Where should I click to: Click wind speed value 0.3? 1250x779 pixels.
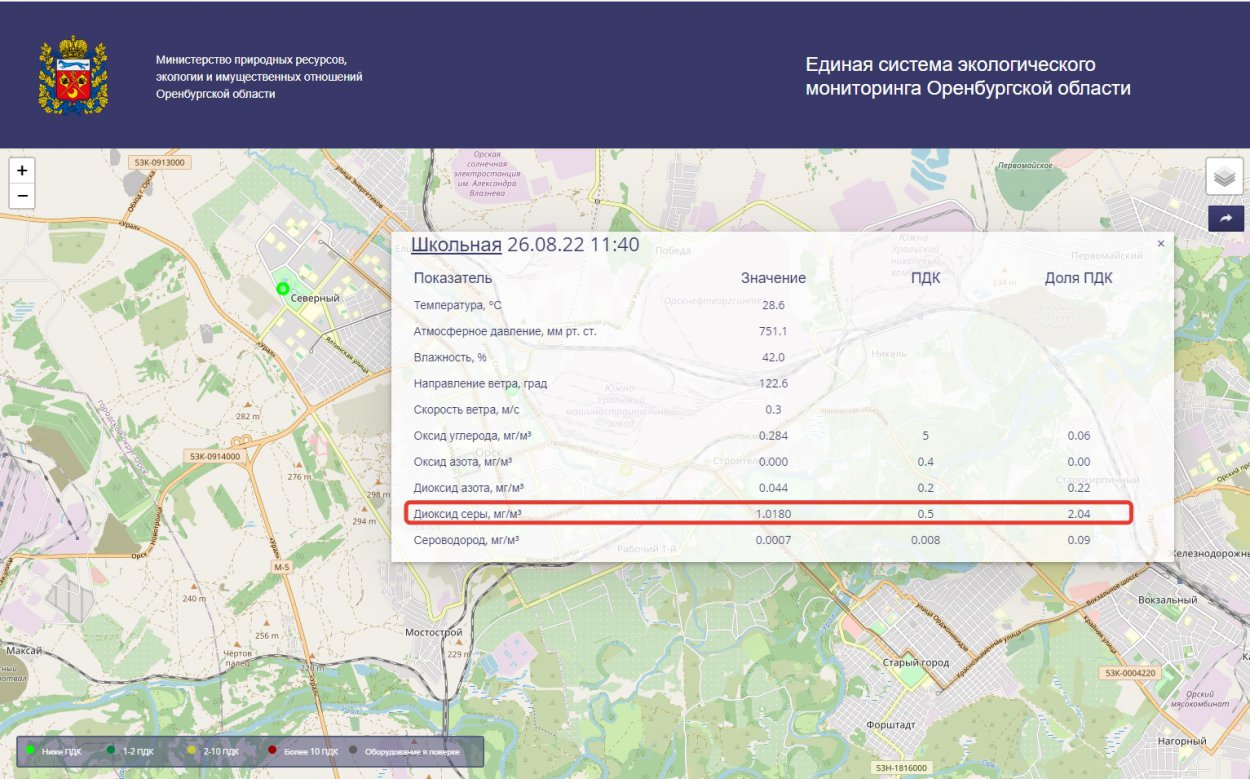point(773,410)
